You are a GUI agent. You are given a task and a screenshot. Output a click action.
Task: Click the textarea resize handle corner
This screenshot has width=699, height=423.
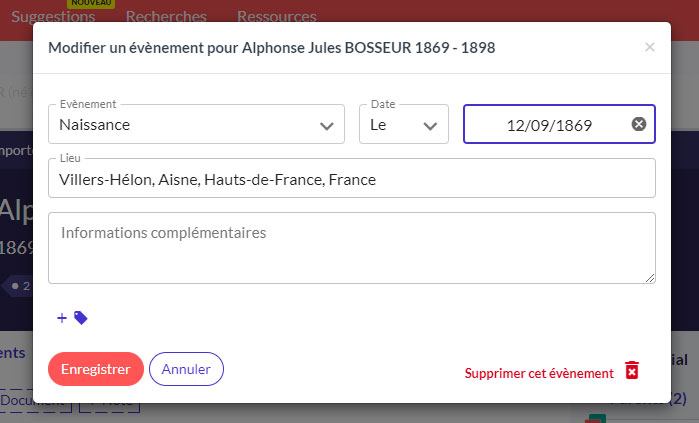[x=651, y=279]
